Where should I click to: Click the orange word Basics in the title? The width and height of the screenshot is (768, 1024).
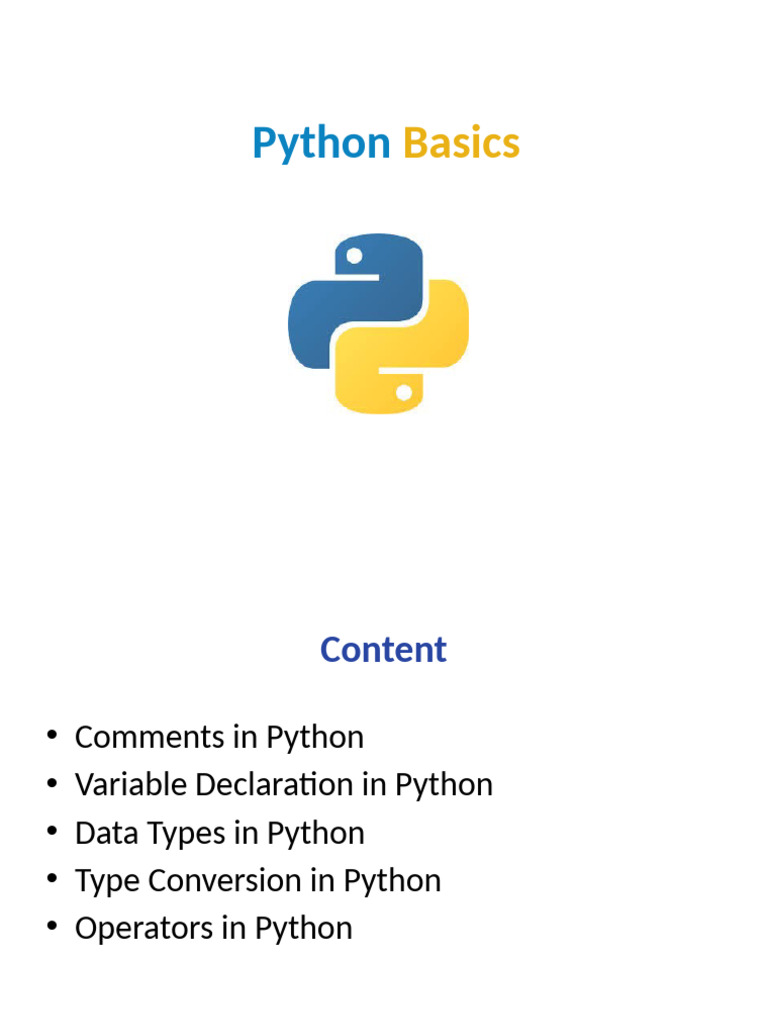(461, 144)
